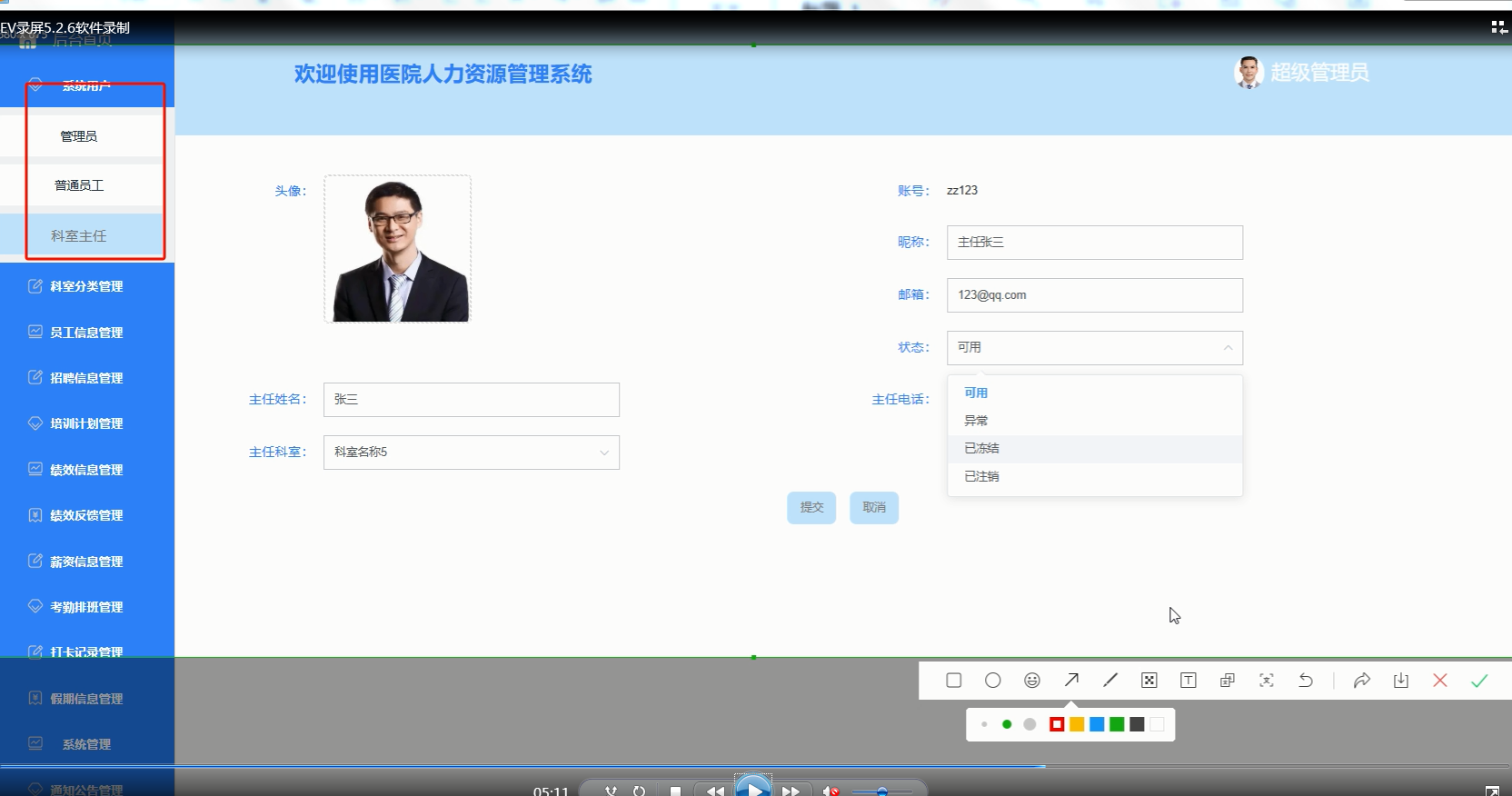
Task: Cancel the screenshot with red X
Action: click(1440, 681)
